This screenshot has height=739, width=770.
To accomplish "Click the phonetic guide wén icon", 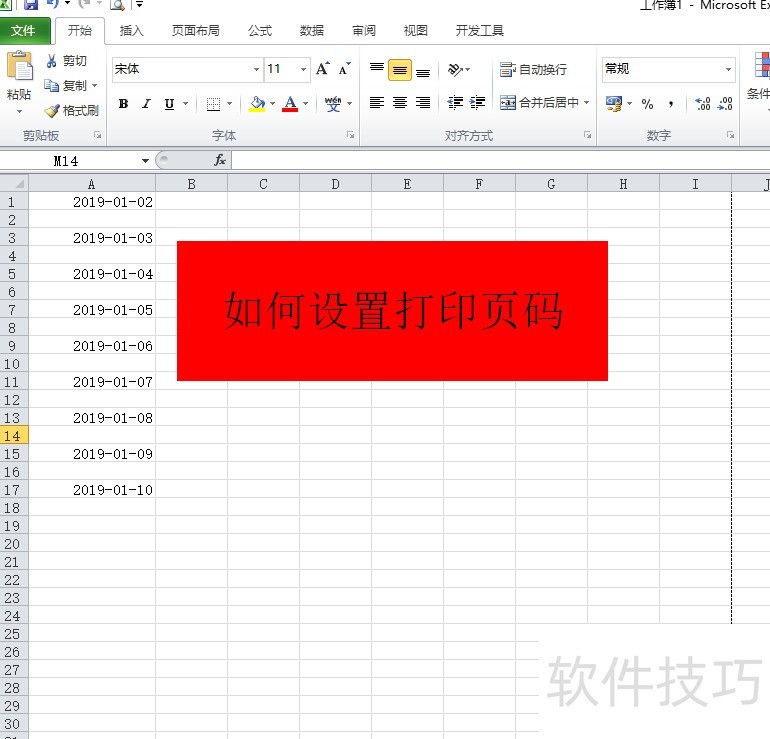I will tap(333, 104).
